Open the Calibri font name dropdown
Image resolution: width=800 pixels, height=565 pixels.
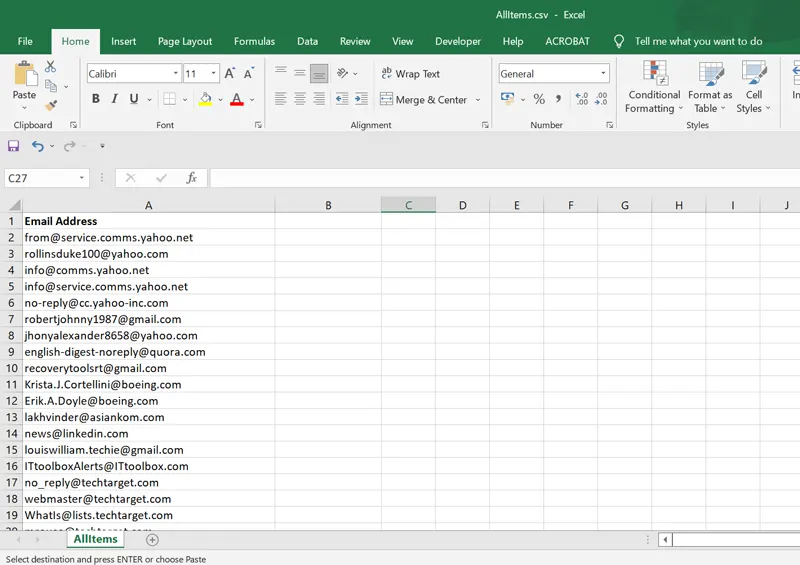176,73
